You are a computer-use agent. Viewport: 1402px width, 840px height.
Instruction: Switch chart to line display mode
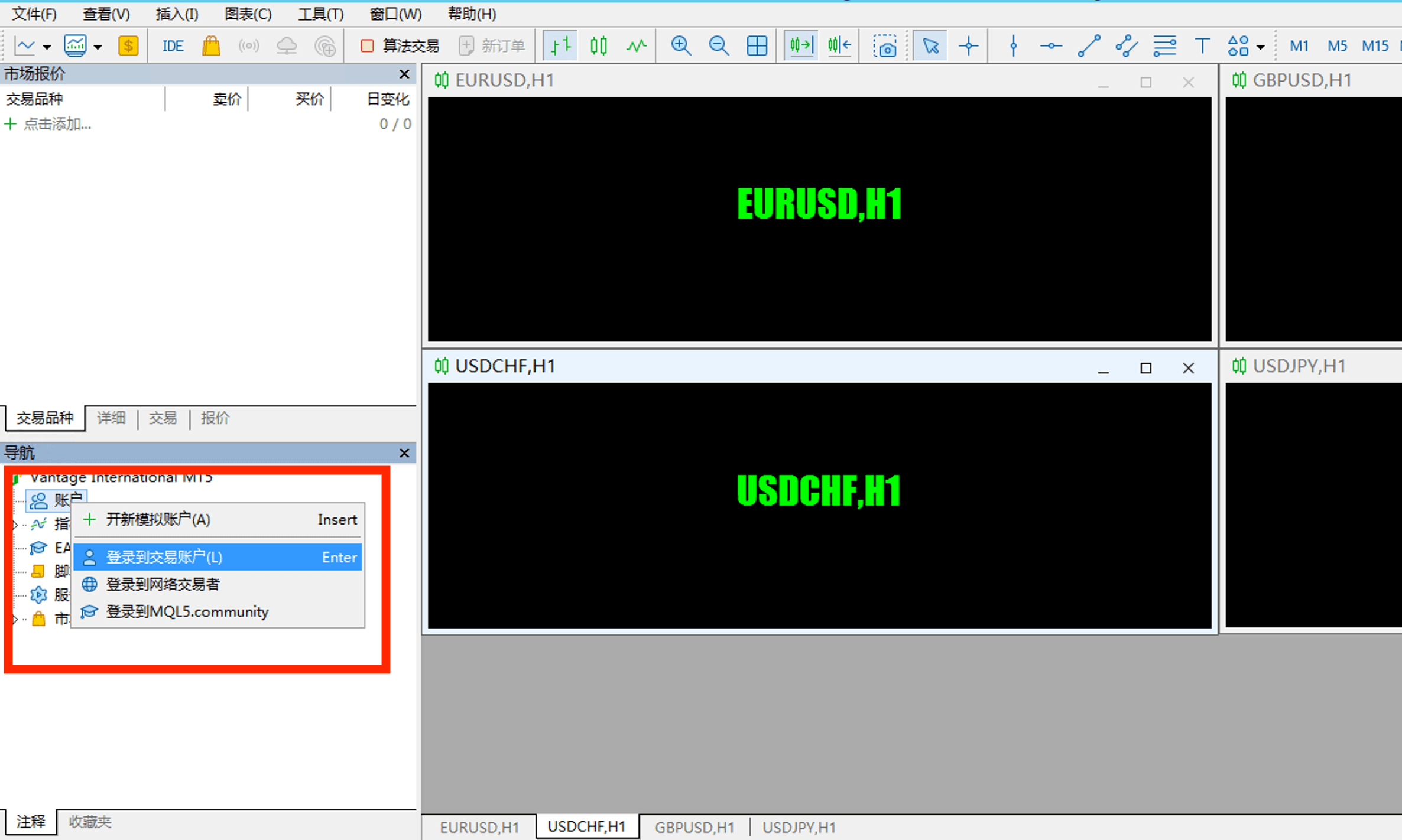pos(637,45)
